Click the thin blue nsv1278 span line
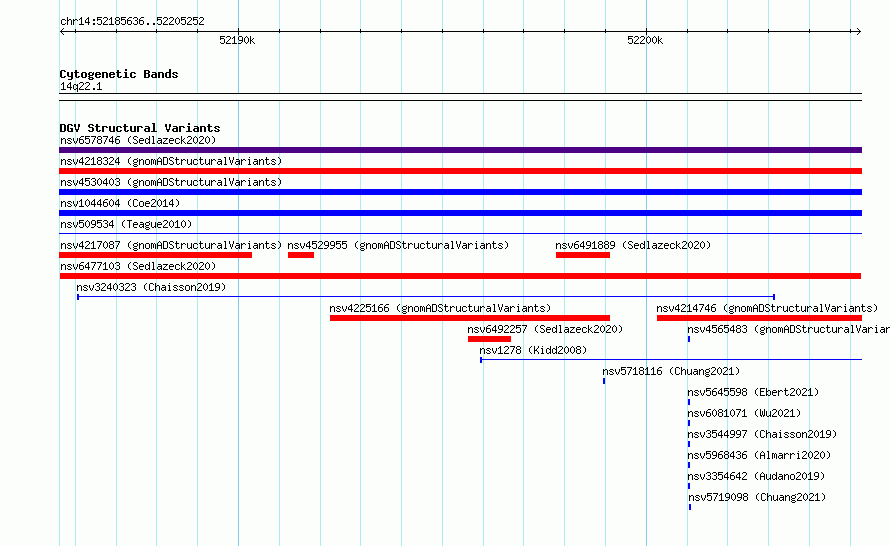This screenshot has height=546, width=890. pyautogui.click(x=671, y=360)
